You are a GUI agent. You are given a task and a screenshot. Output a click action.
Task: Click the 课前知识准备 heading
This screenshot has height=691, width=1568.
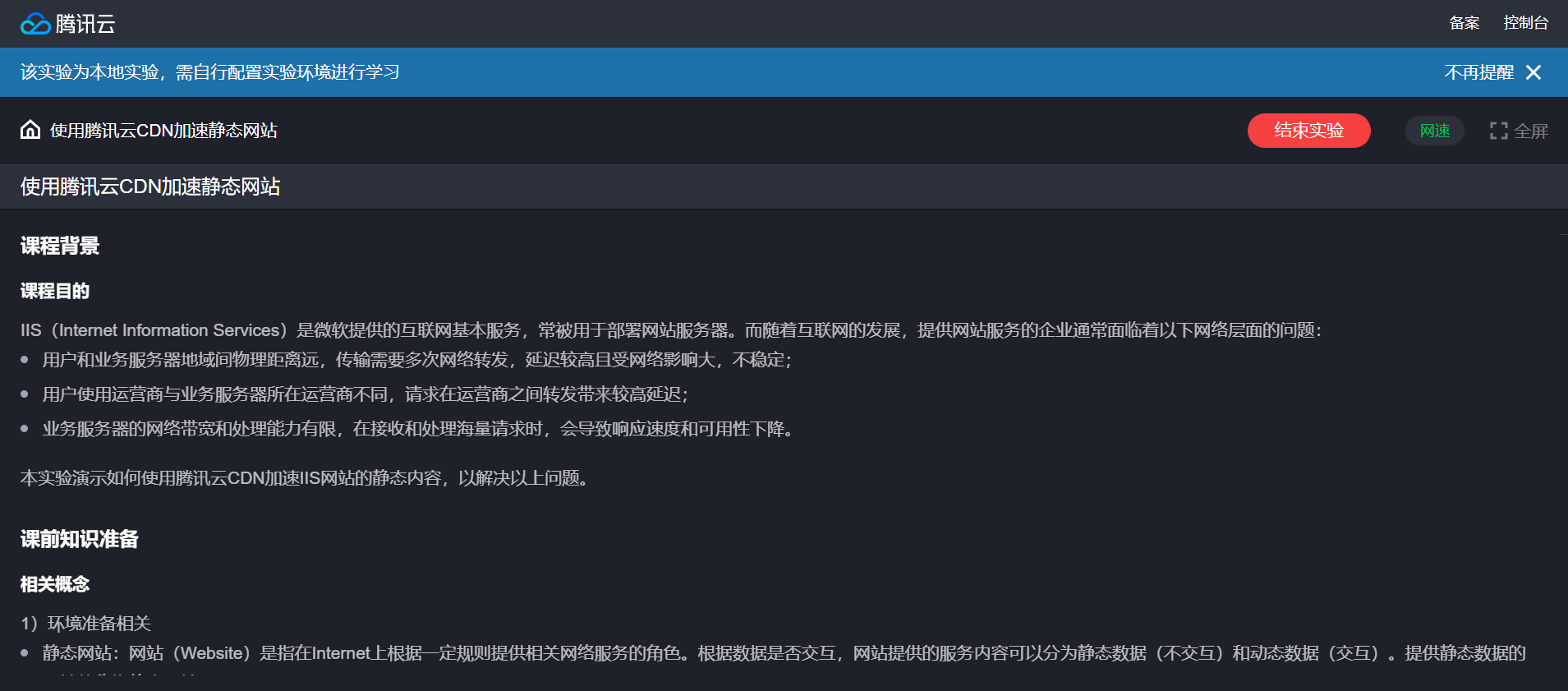click(x=80, y=539)
